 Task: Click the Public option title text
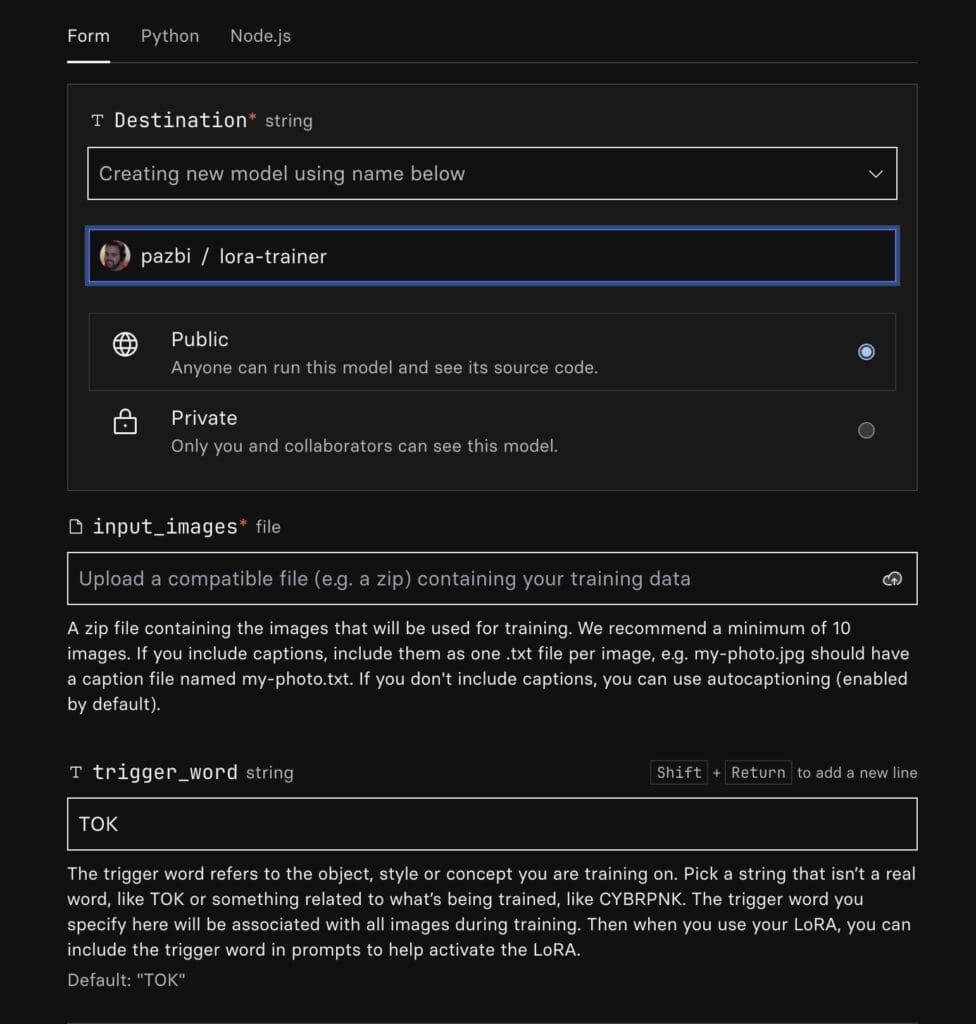200,340
